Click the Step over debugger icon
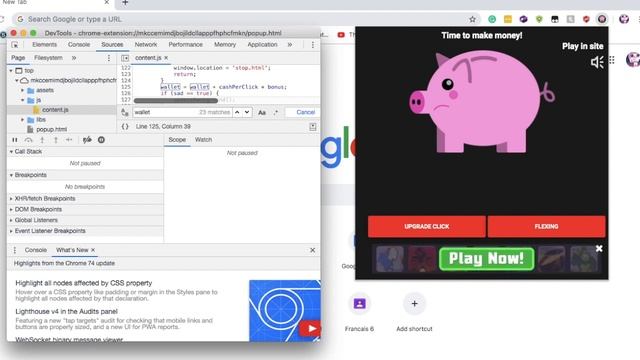640x360 pixels. [x=28, y=140]
